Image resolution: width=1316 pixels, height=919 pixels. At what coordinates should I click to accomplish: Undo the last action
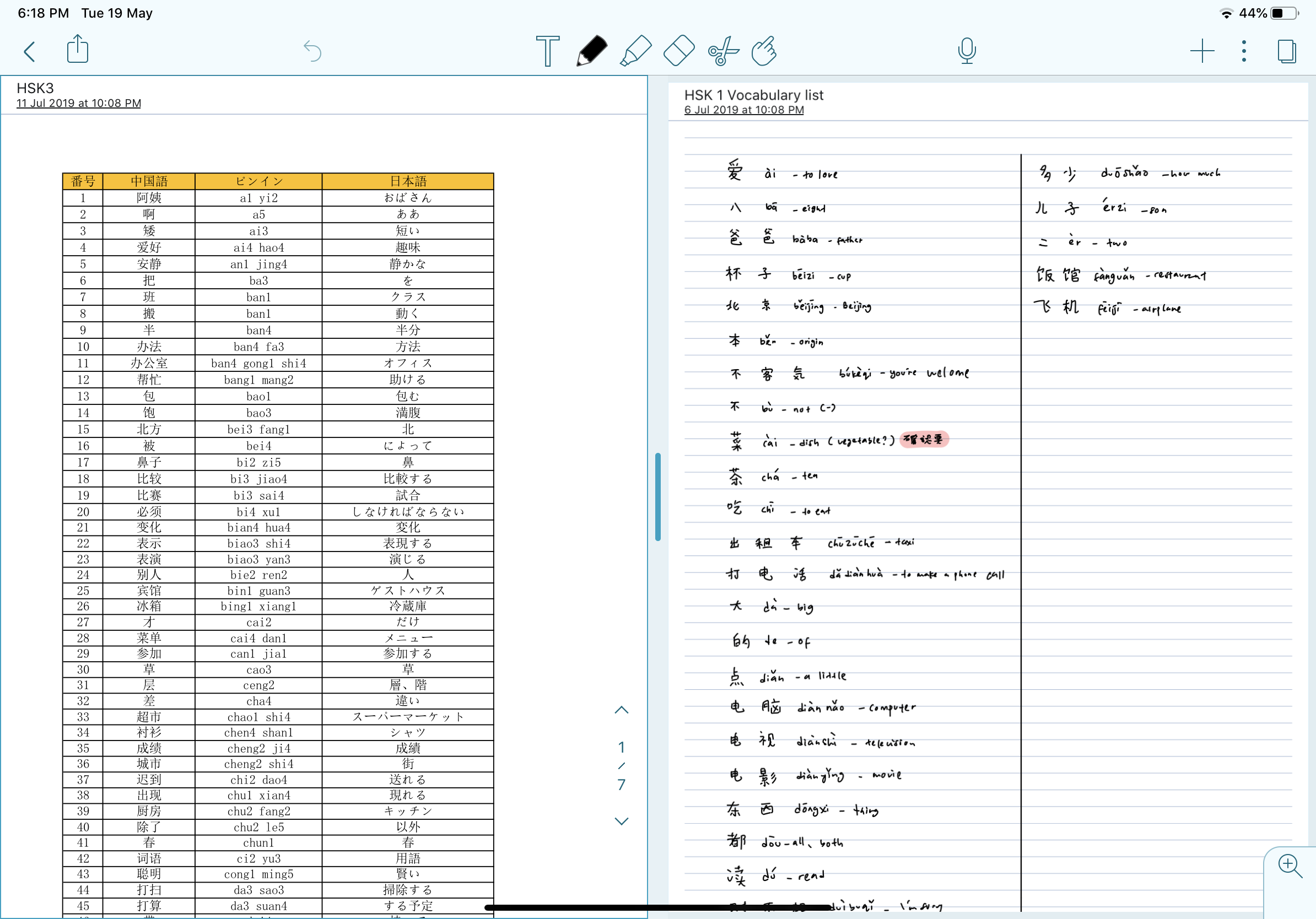[312, 51]
